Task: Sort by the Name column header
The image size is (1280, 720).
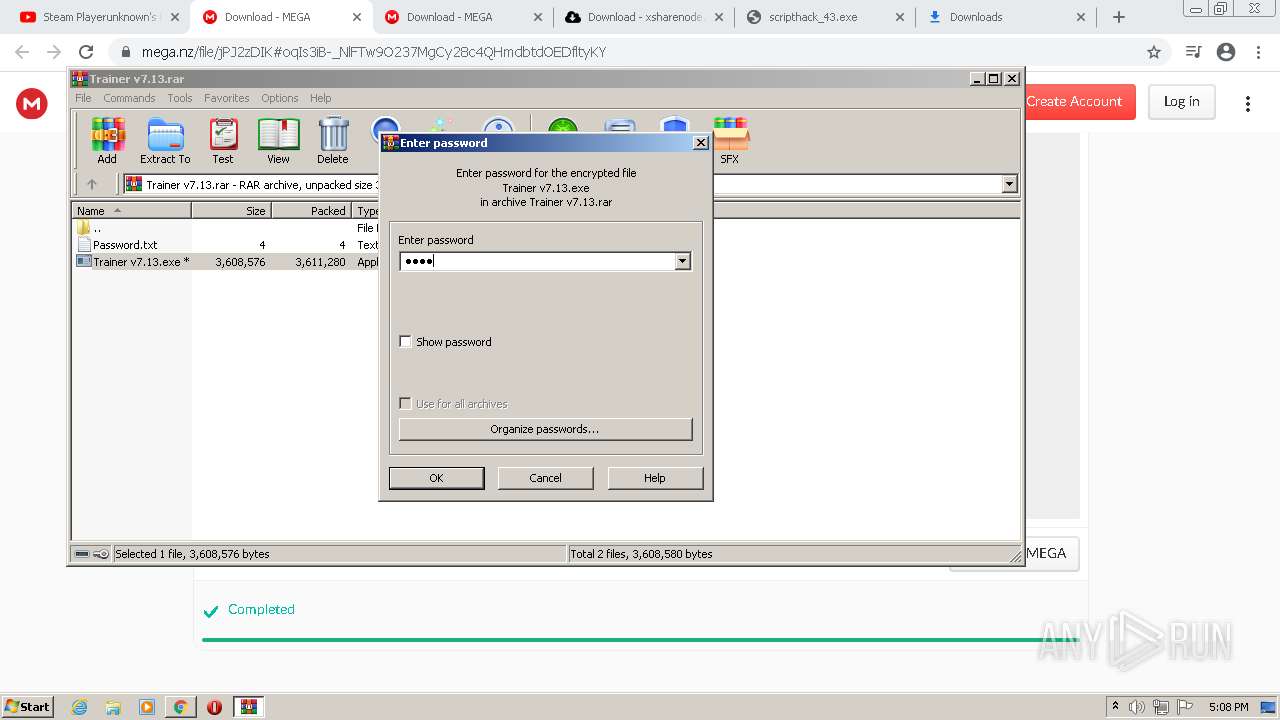Action: 132,211
